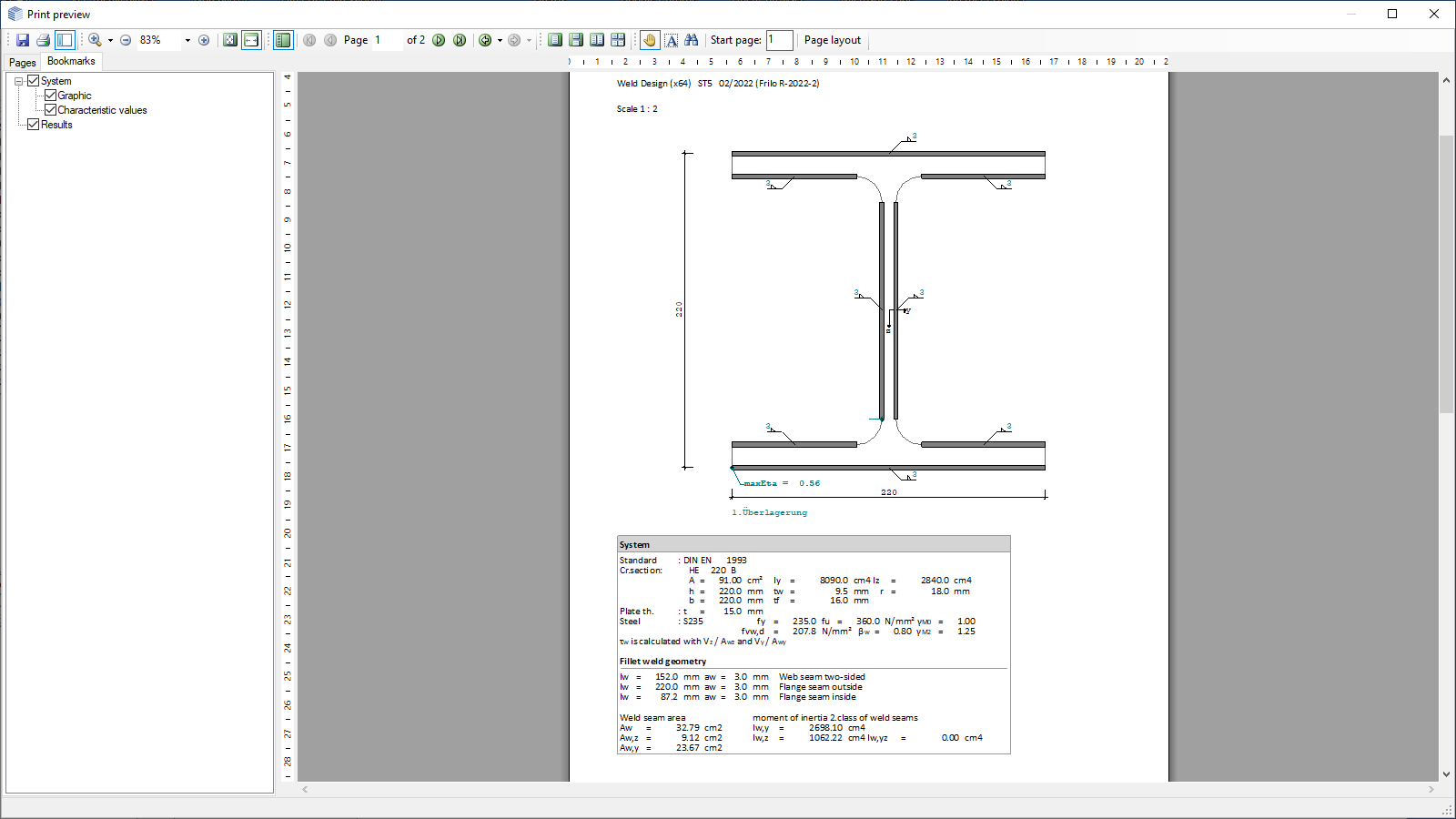Click the horizontal scroll right arrow

tap(1431, 789)
